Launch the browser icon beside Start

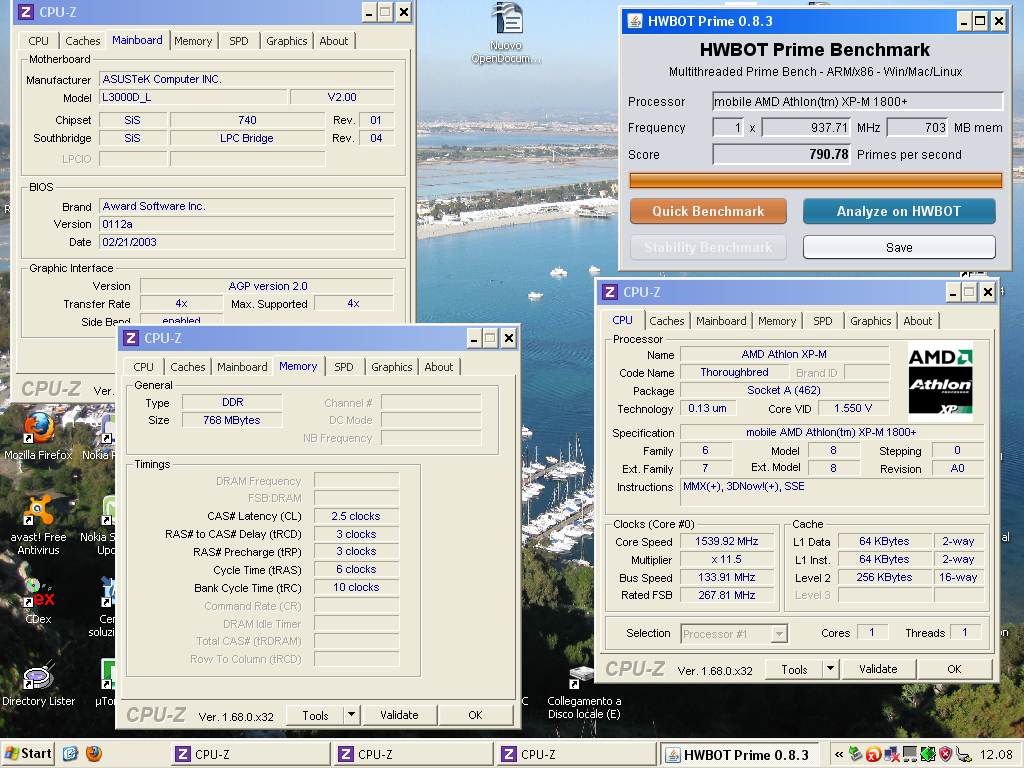(x=71, y=754)
